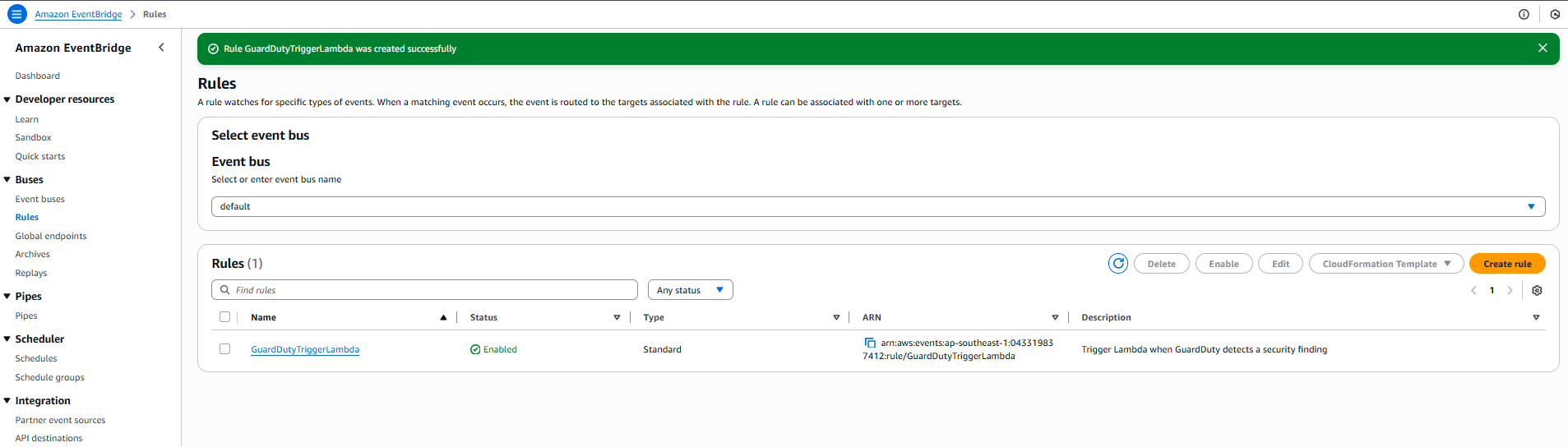Open the Type column sort arrow

click(836, 317)
